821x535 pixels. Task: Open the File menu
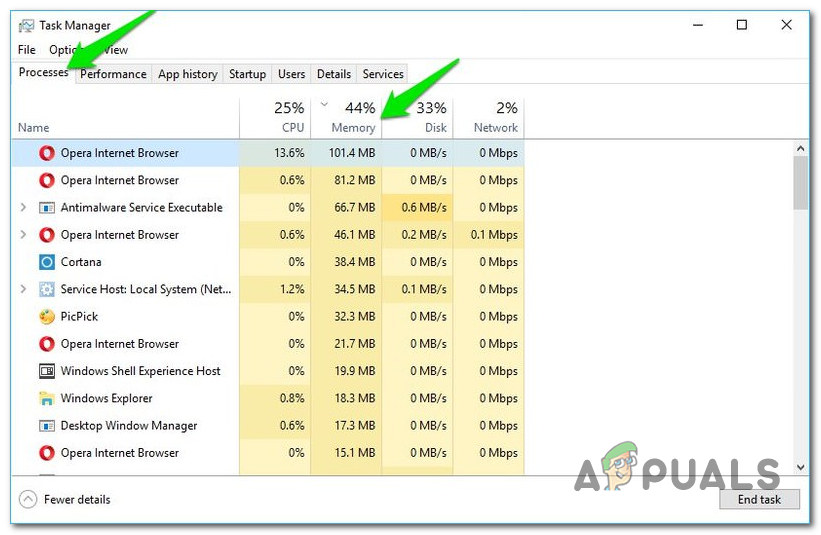(x=27, y=50)
